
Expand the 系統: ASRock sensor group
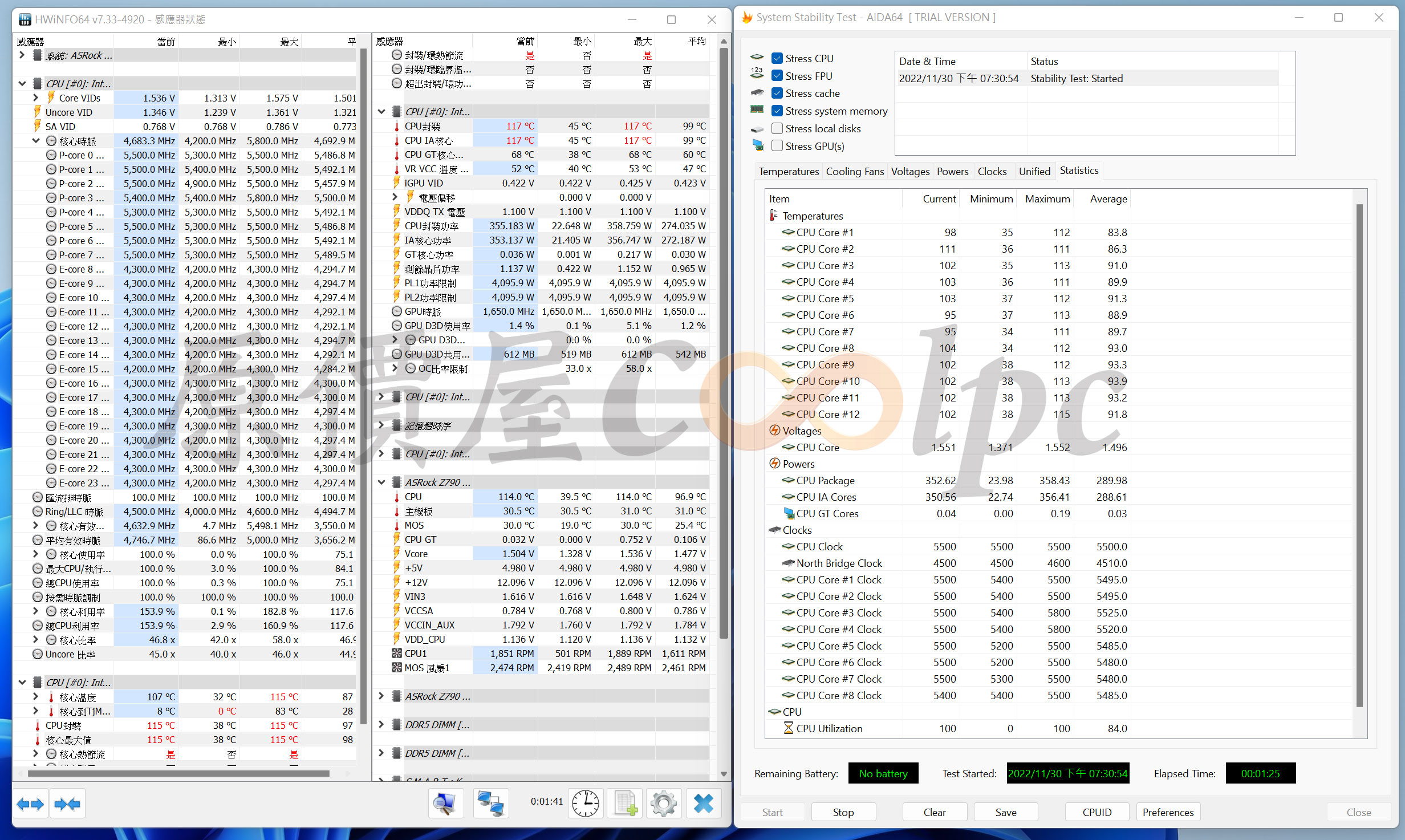[x=22, y=55]
